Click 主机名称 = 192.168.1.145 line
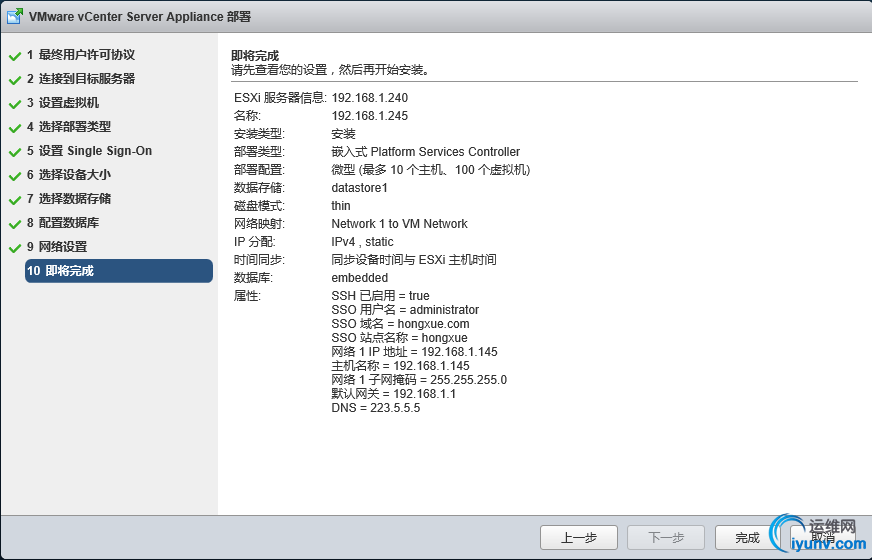 coord(400,366)
